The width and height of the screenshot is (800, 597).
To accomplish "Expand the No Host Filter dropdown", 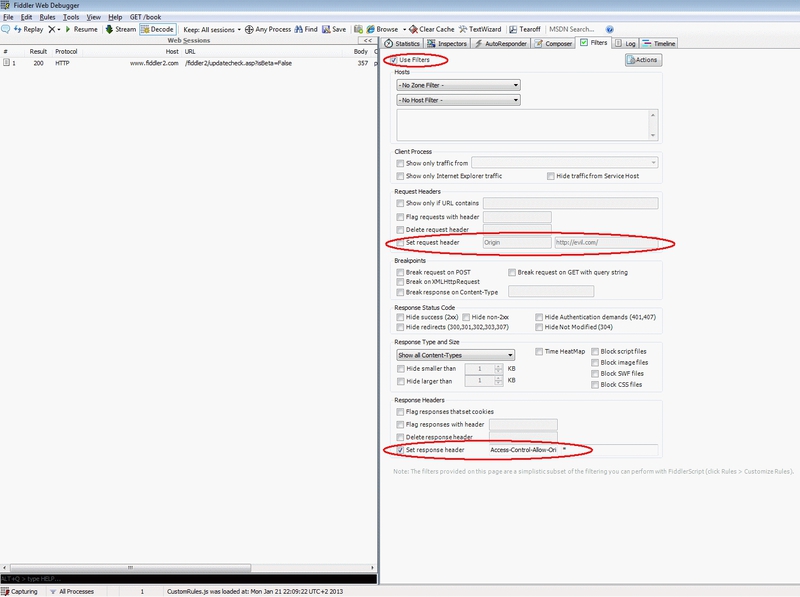I will [459, 100].
